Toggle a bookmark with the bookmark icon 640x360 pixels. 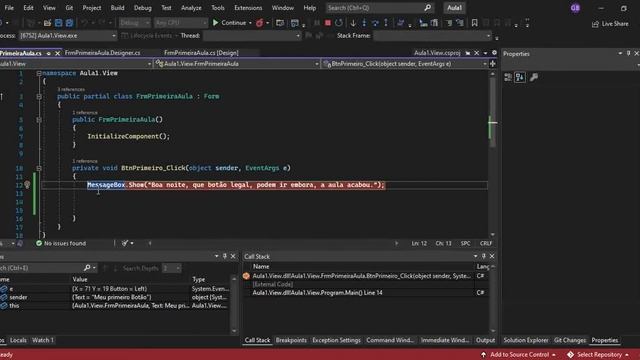coord(474,23)
